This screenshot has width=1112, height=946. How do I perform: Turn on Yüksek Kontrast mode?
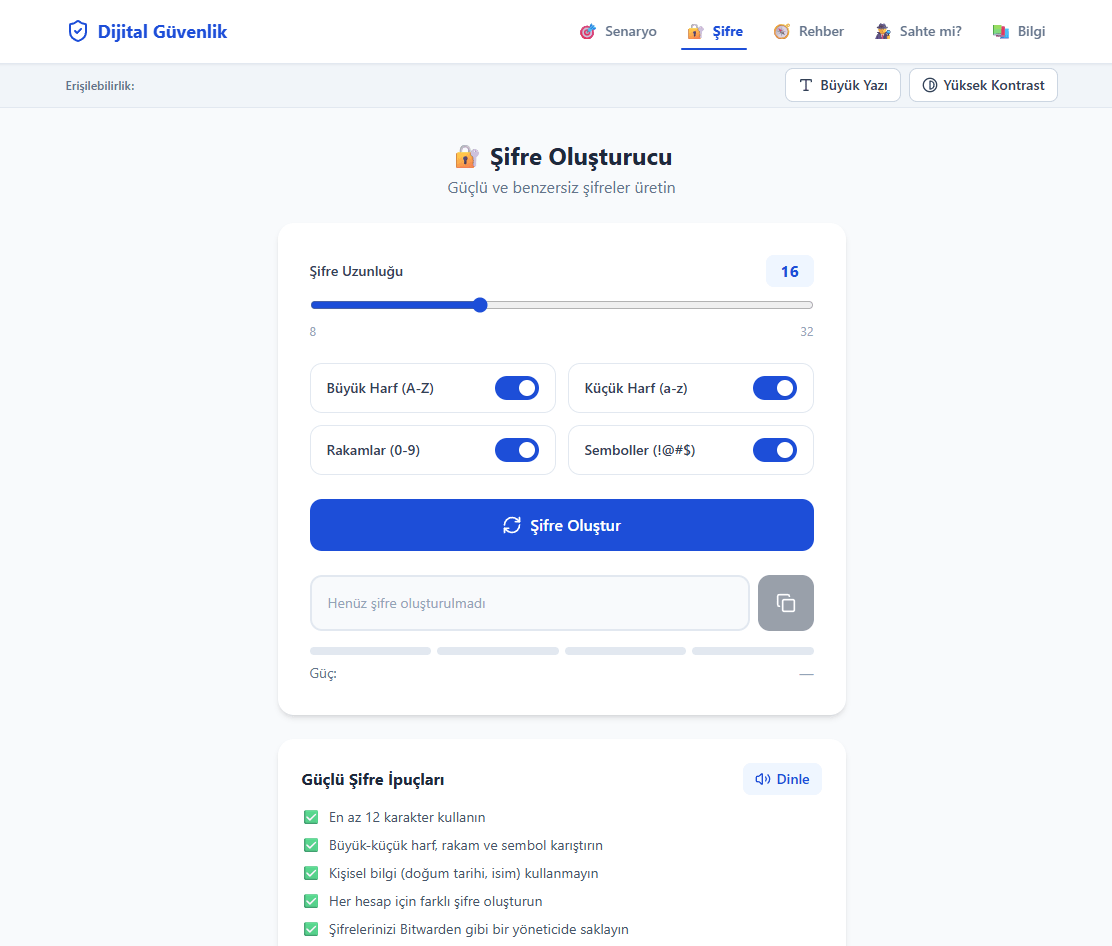(983, 85)
